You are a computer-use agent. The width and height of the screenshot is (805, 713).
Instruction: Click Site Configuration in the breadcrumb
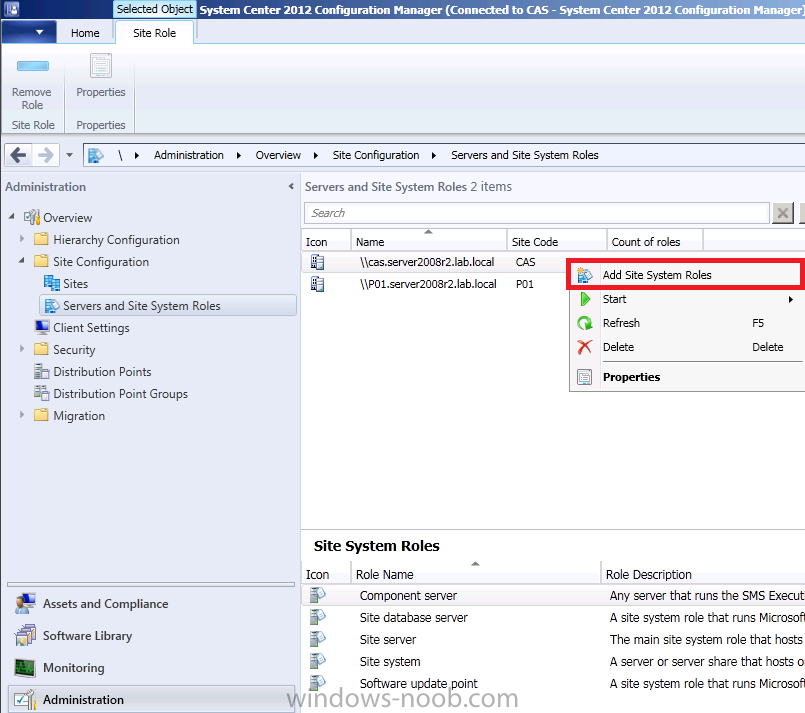pyautogui.click(x=375, y=155)
